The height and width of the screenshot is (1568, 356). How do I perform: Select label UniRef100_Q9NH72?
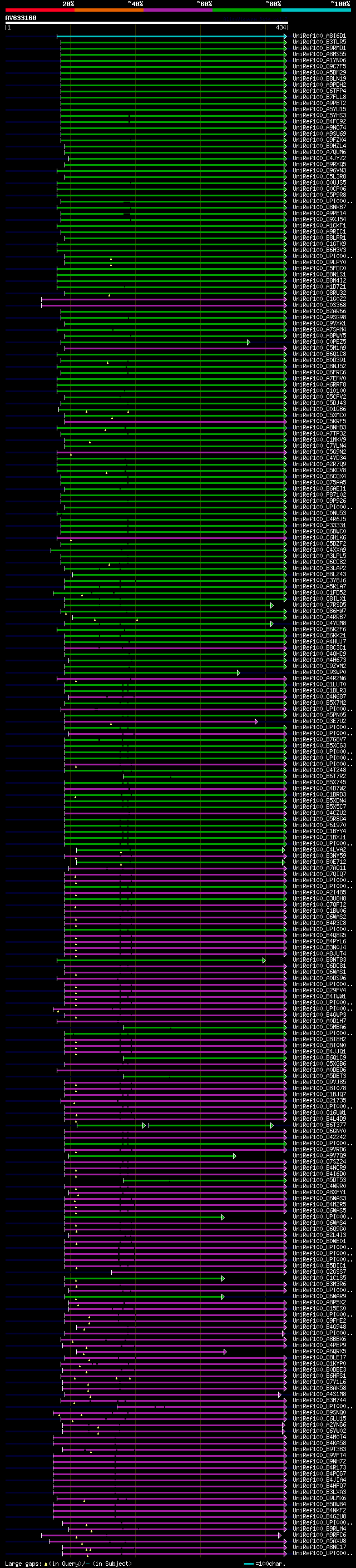click(319, 1461)
